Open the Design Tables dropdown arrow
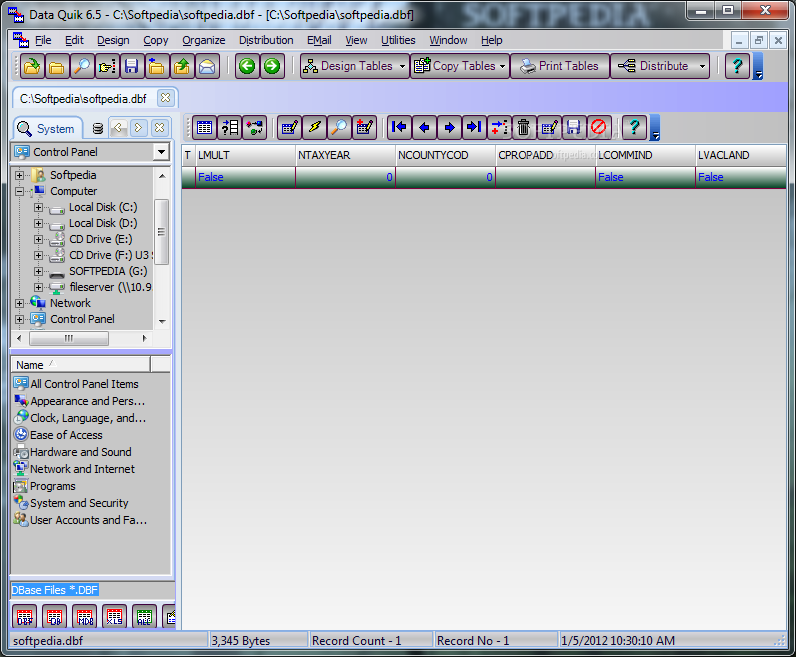The image size is (796, 657). (x=402, y=66)
